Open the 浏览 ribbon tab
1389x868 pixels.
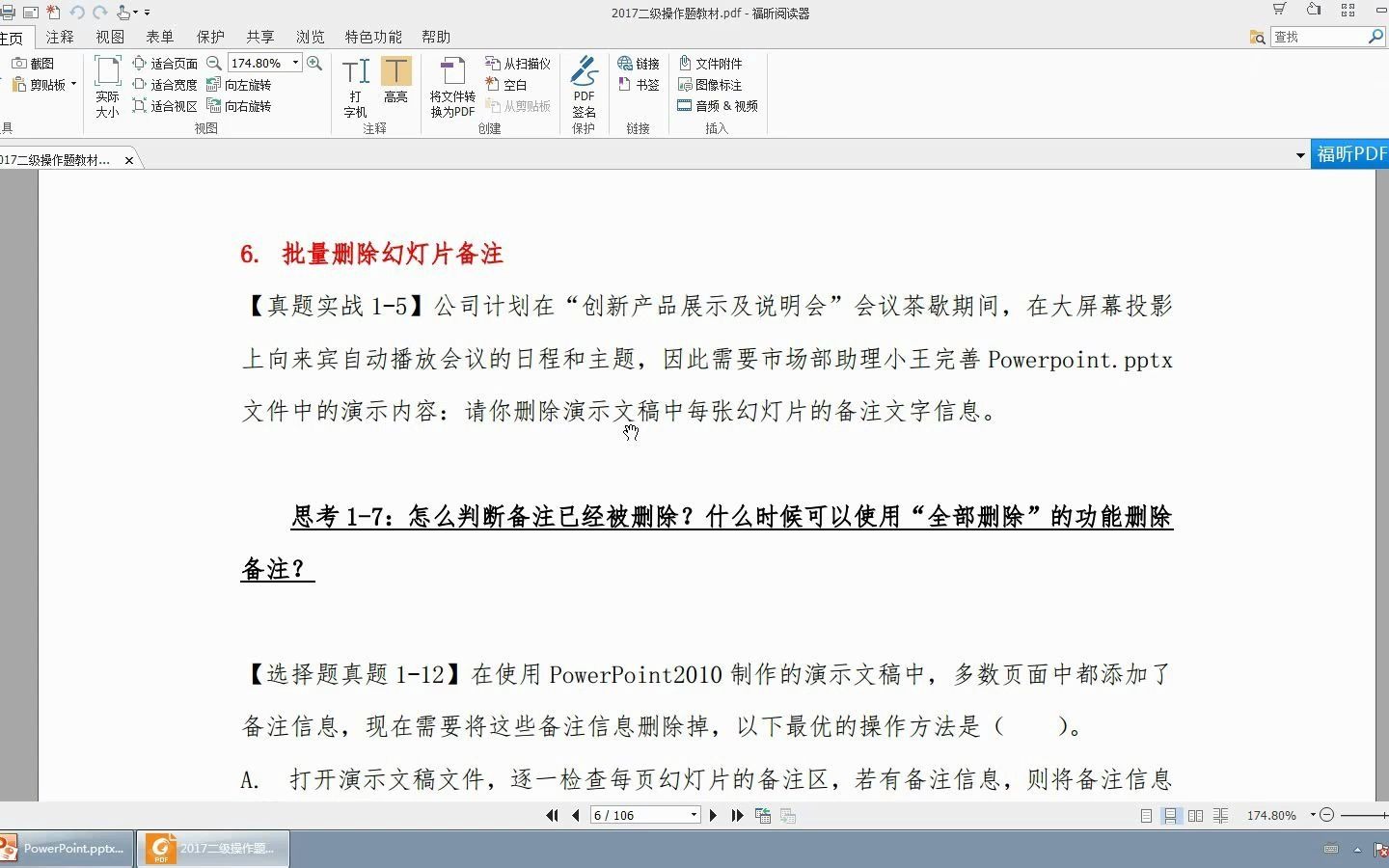coord(311,37)
